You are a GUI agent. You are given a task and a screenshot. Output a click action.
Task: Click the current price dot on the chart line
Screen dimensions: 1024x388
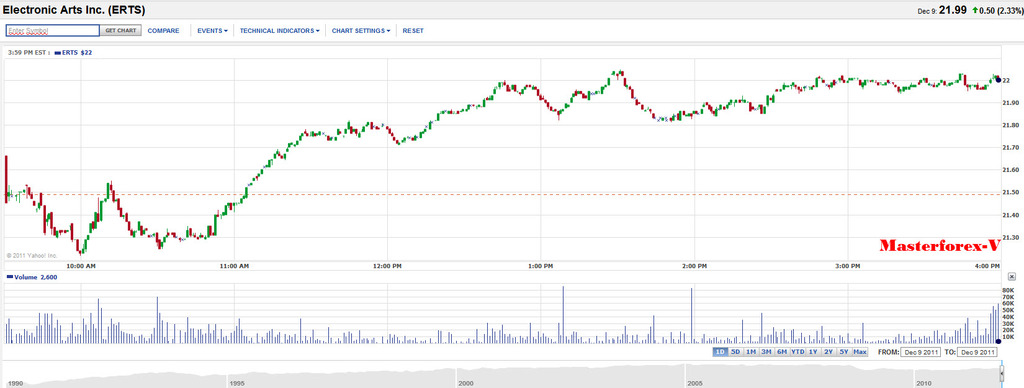pyautogui.click(x=998, y=80)
